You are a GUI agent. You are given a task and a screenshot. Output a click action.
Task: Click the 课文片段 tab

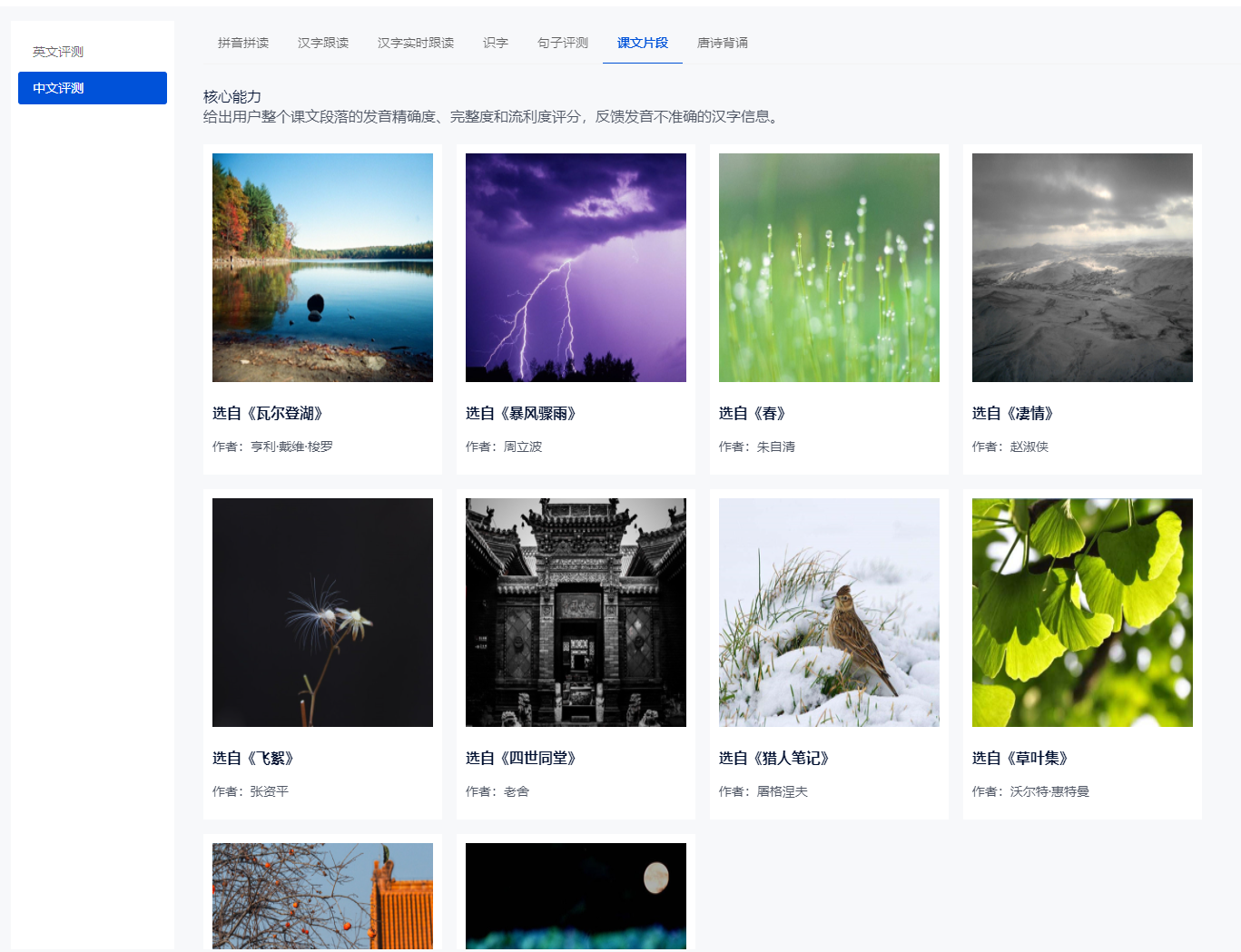pos(643,43)
